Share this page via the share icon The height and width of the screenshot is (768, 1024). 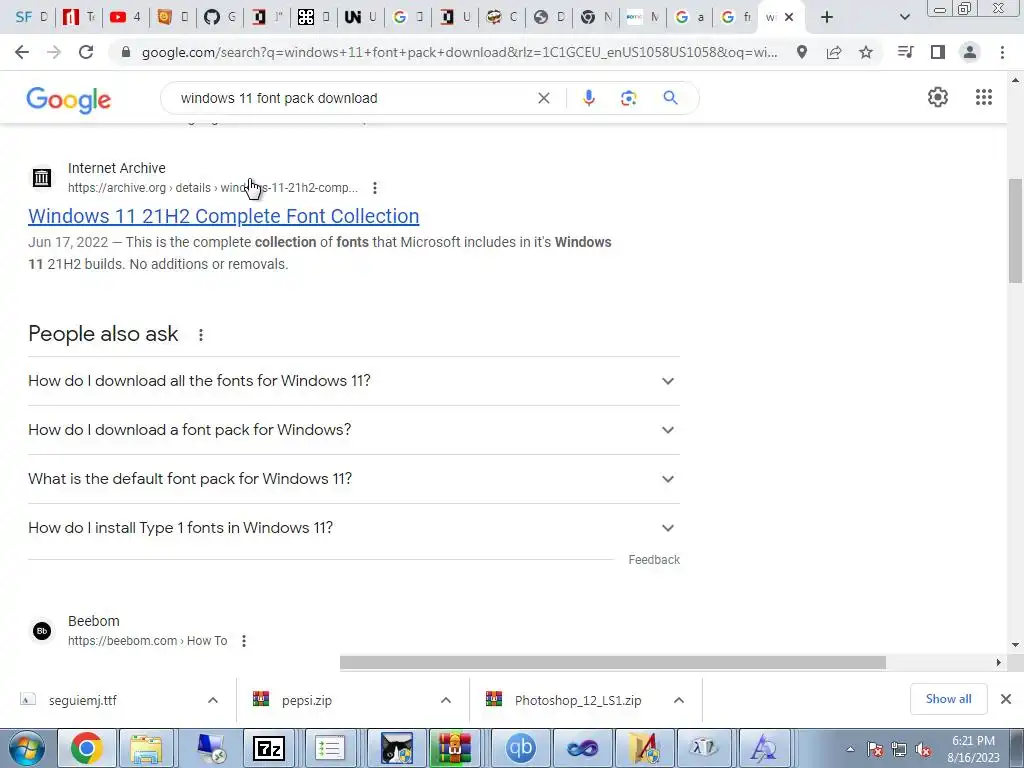834,52
